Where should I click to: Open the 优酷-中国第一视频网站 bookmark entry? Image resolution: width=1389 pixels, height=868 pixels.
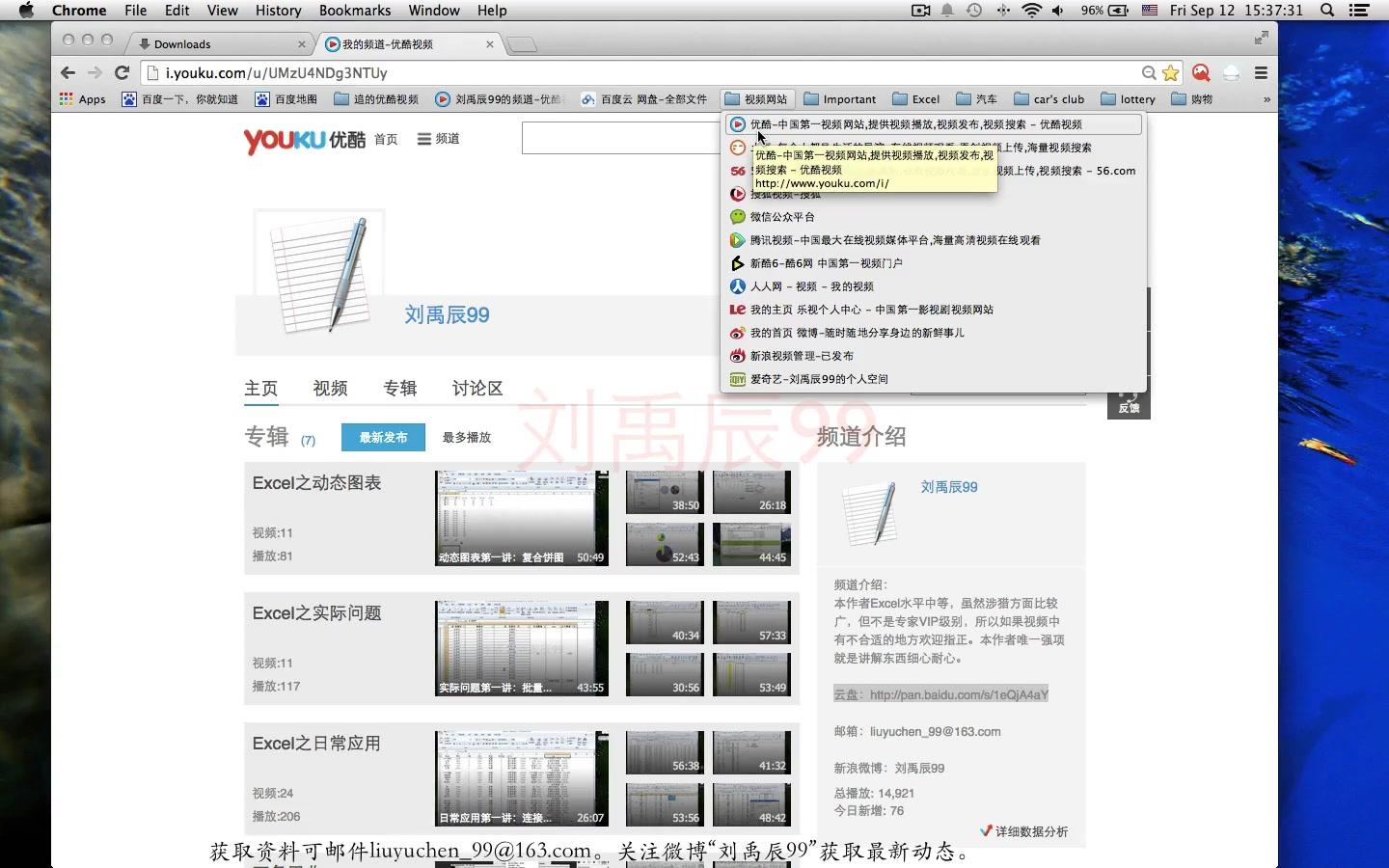[933, 124]
